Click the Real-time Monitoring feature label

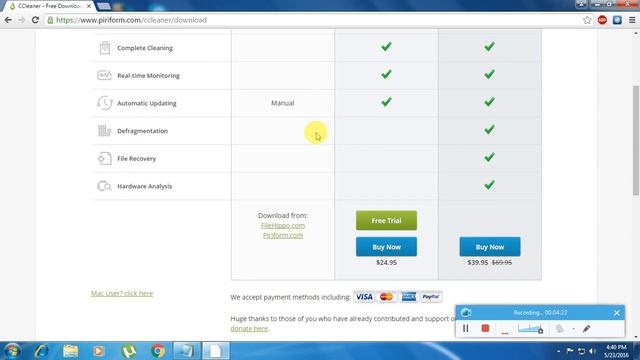(x=148, y=76)
